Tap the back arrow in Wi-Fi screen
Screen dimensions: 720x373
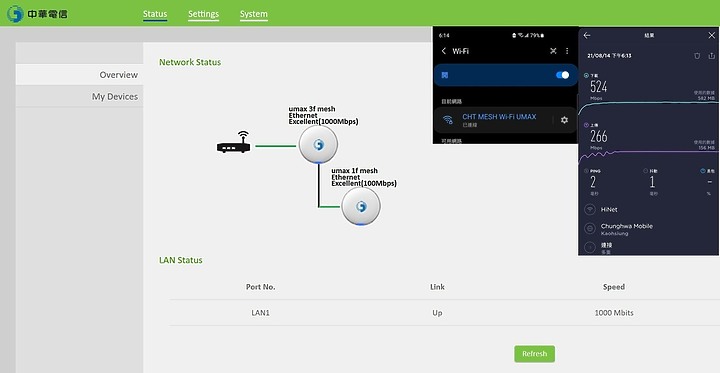point(444,51)
